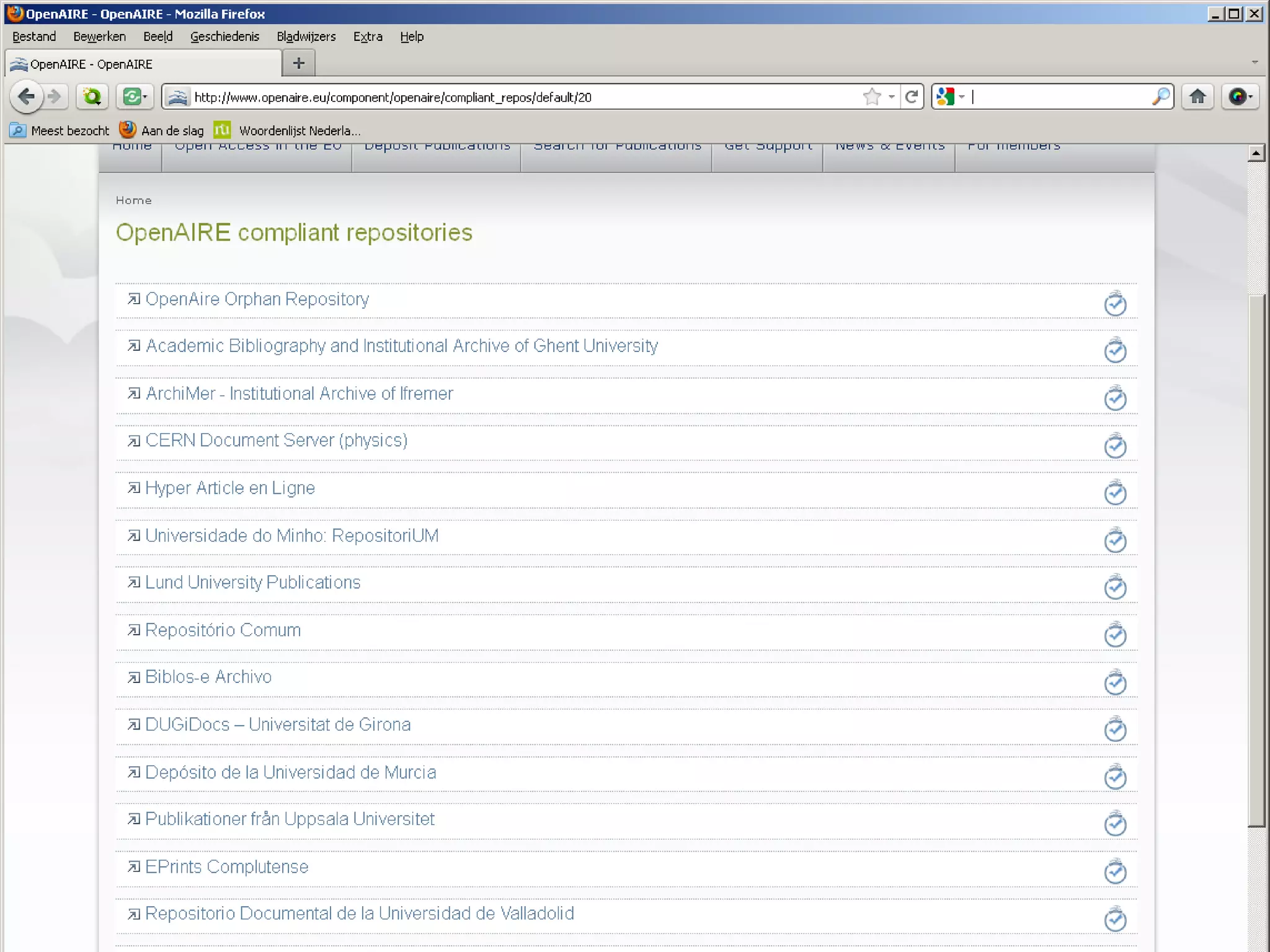
Task: Click check icon for Hyper Article en Ligne
Action: tap(1115, 492)
